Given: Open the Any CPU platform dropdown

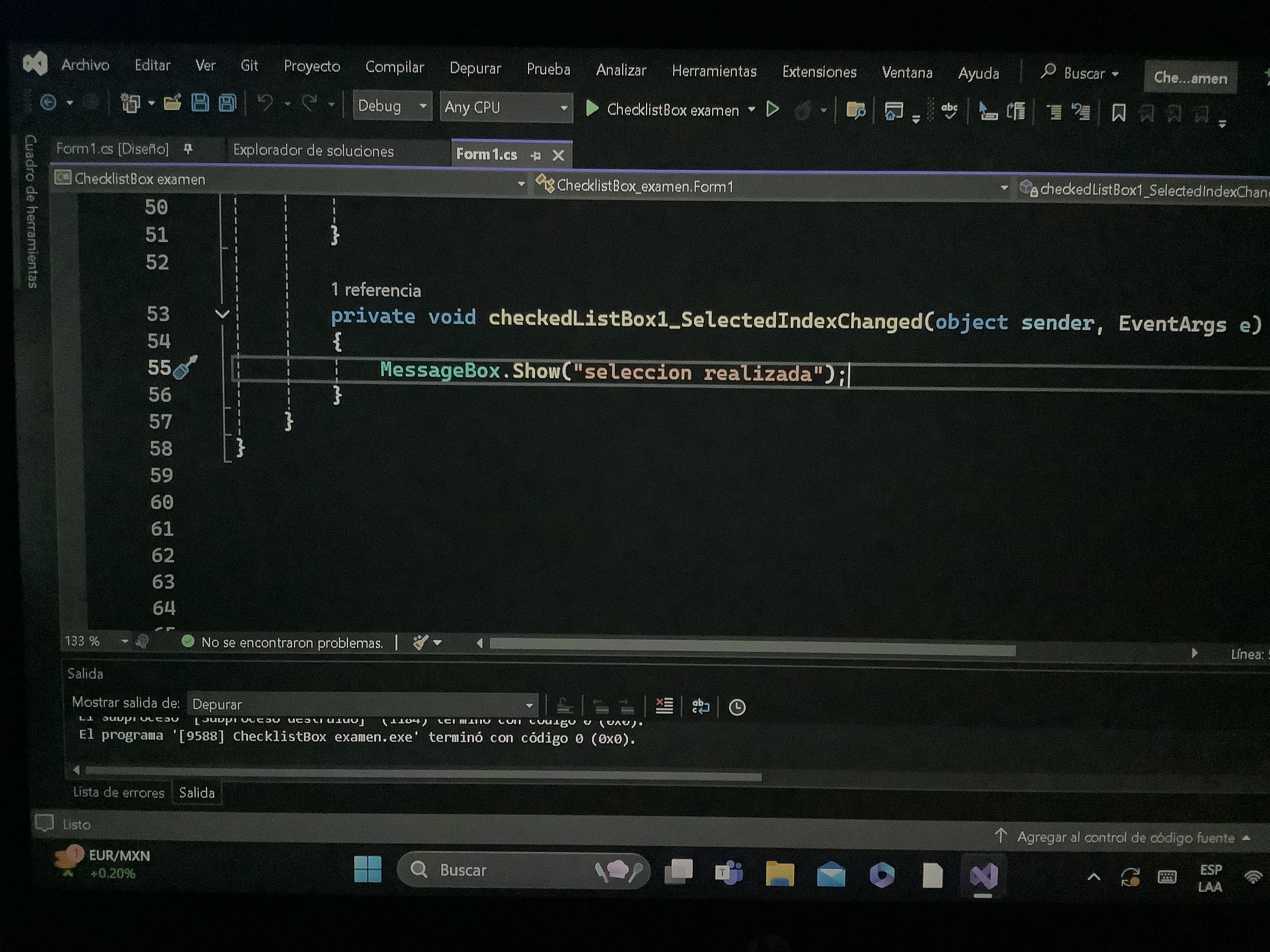Looking at the screenshot, I should click(x=506, y=107).
